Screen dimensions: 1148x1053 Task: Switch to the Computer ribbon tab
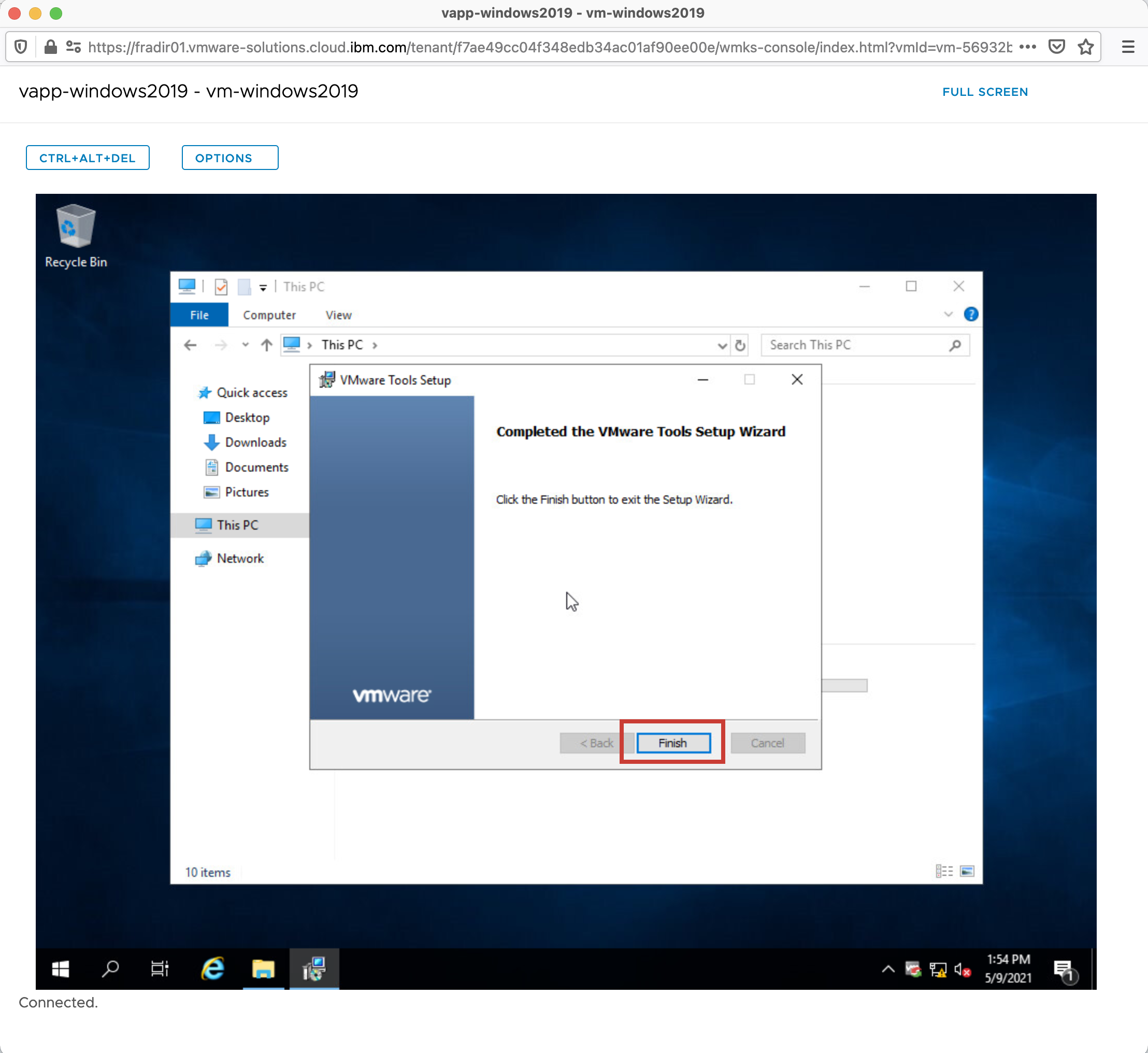click(269, 315)
